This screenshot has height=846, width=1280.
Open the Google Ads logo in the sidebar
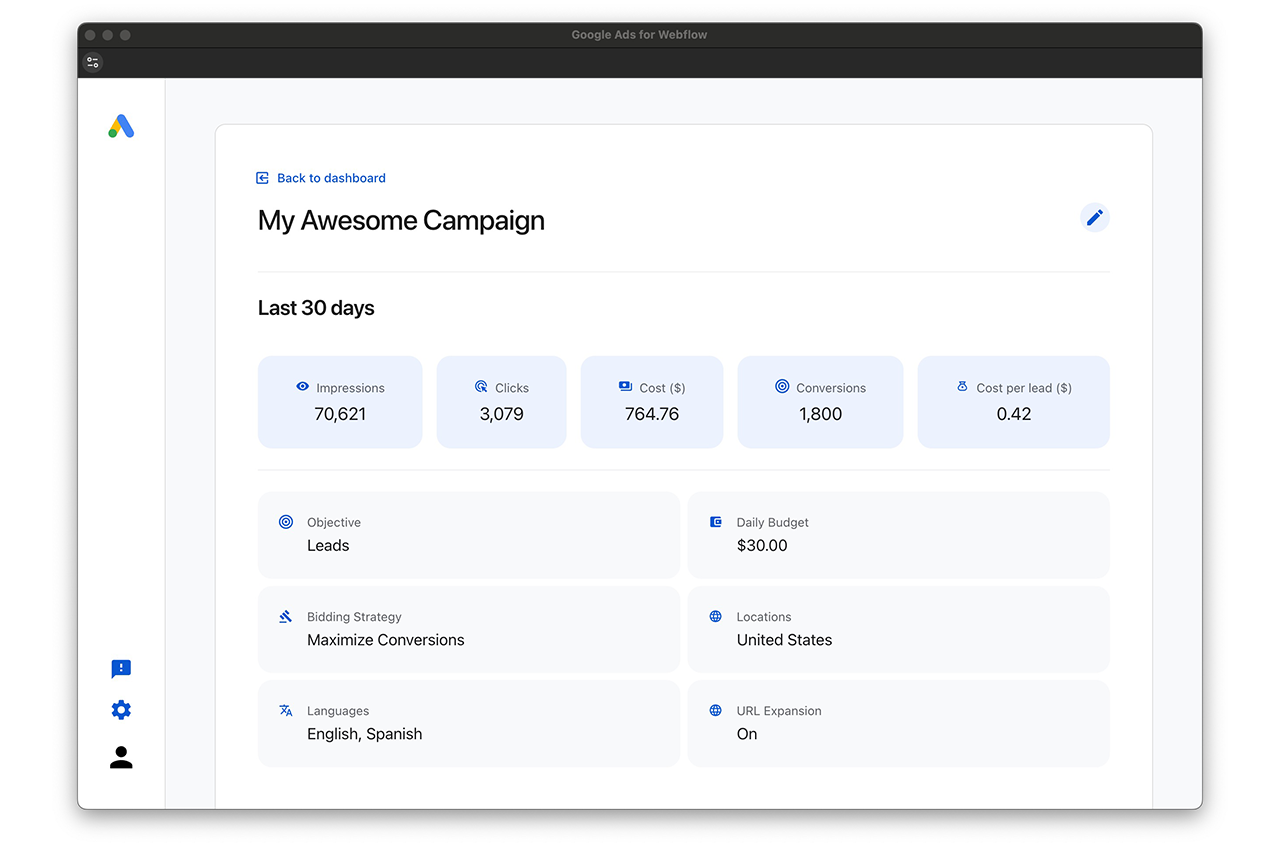coord(120,126)
